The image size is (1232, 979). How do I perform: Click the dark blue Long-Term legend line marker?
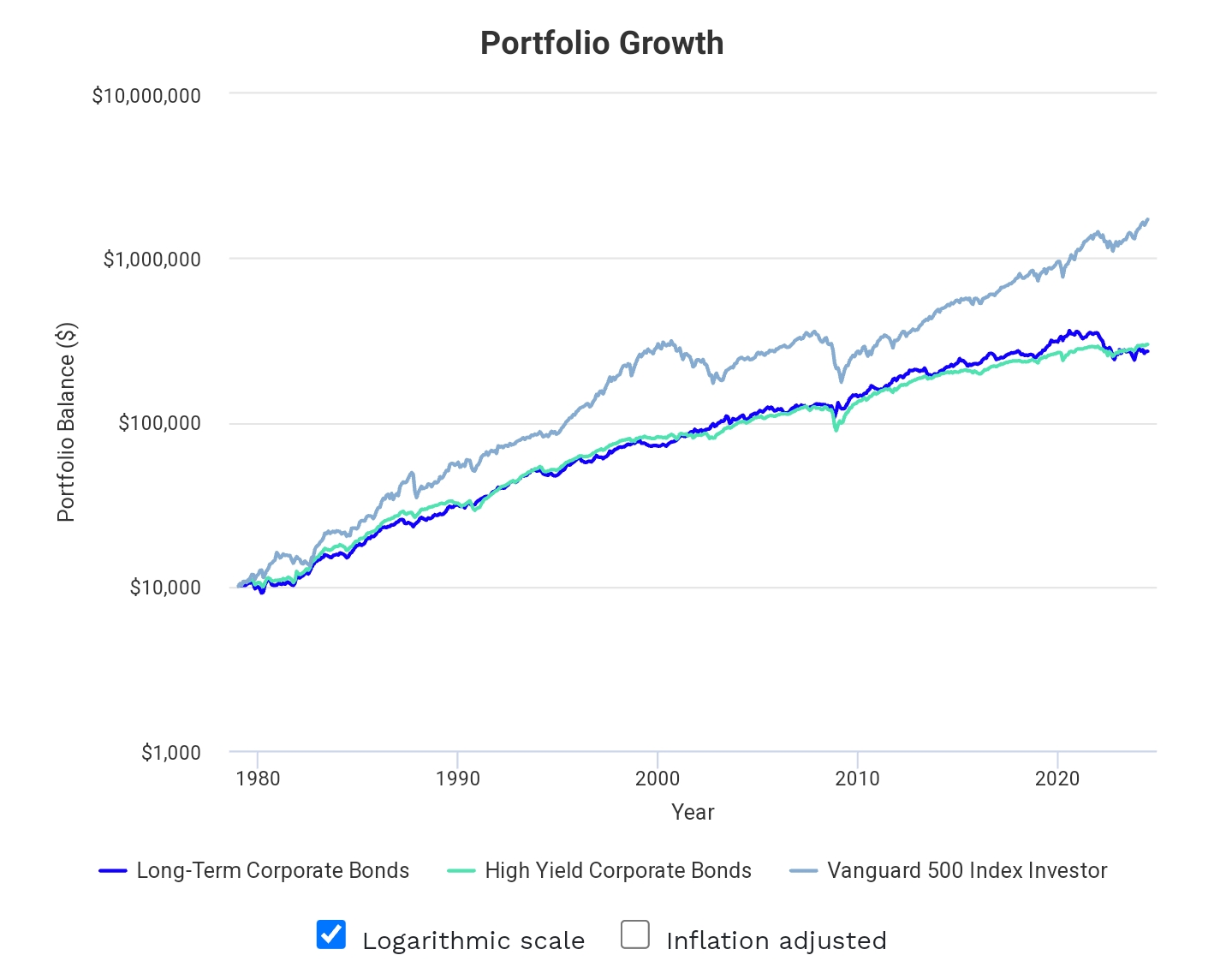tap(113, 871)
